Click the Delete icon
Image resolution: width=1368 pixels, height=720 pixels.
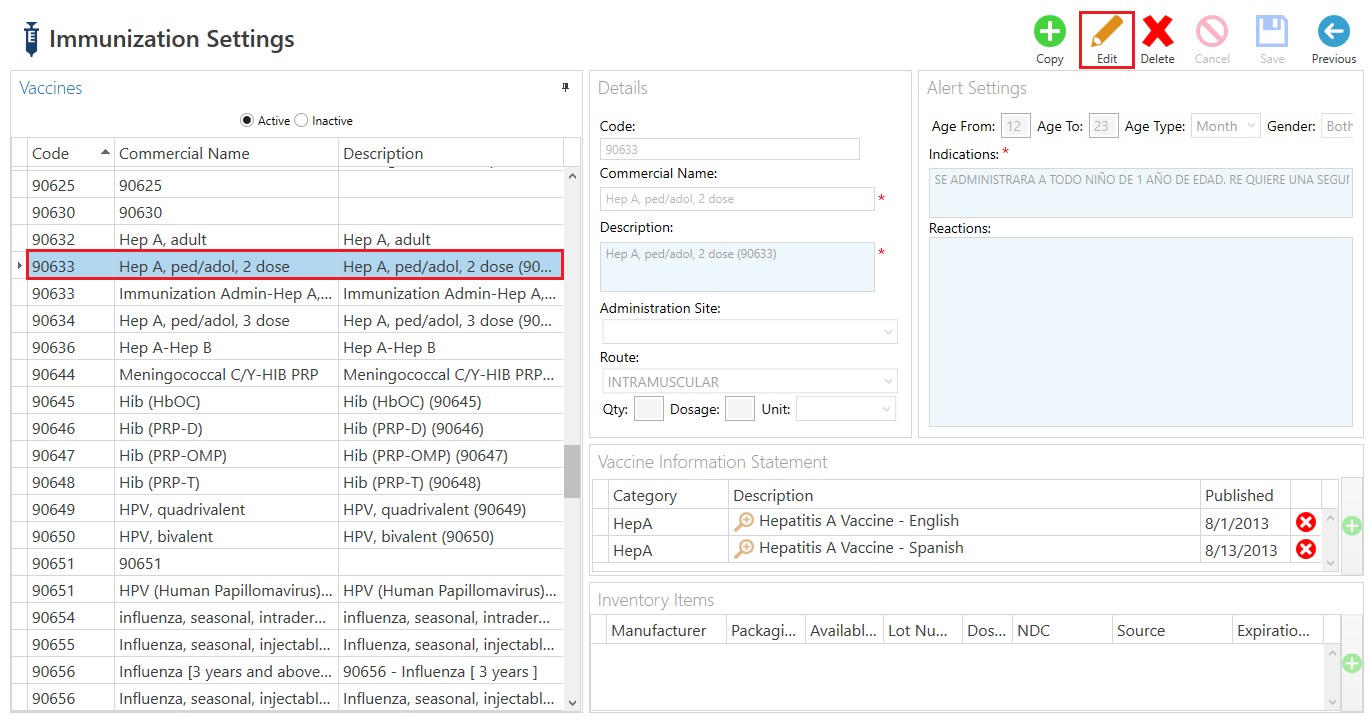tap(1158, 32)
